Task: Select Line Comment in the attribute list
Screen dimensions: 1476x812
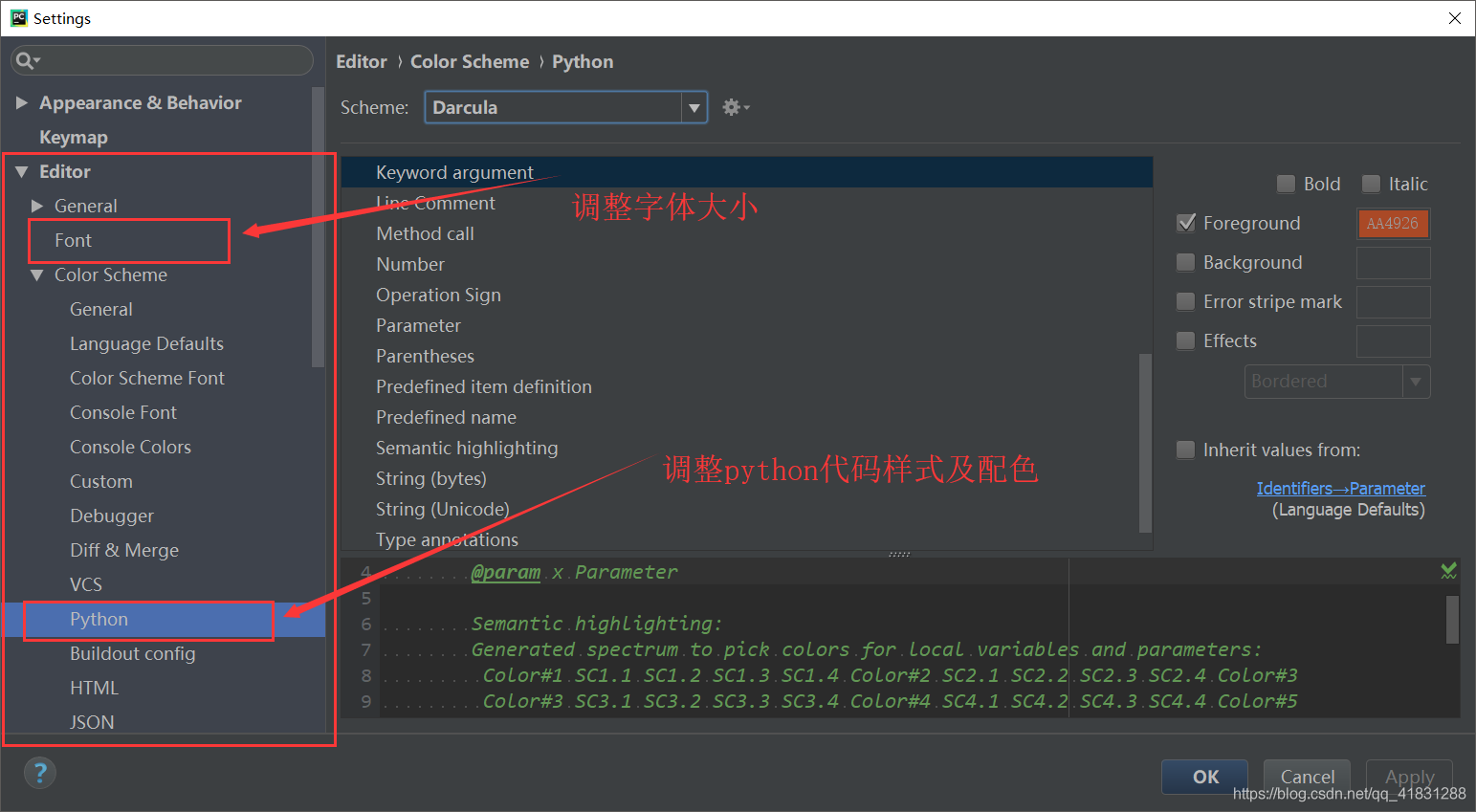Action: click(746, 203)
